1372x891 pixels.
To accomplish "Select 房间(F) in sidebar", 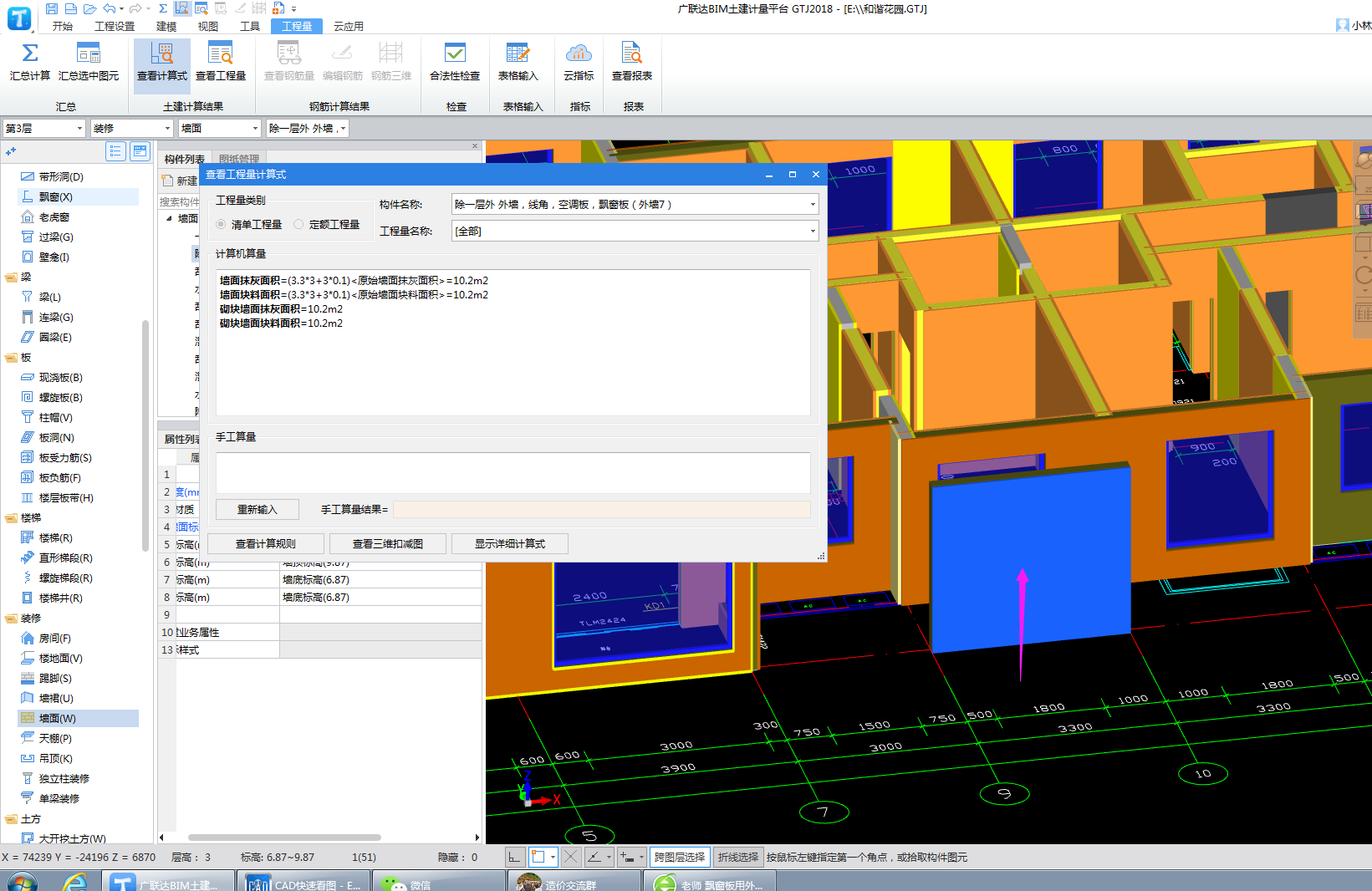I will pyautogui.click(x=54, y=639).
